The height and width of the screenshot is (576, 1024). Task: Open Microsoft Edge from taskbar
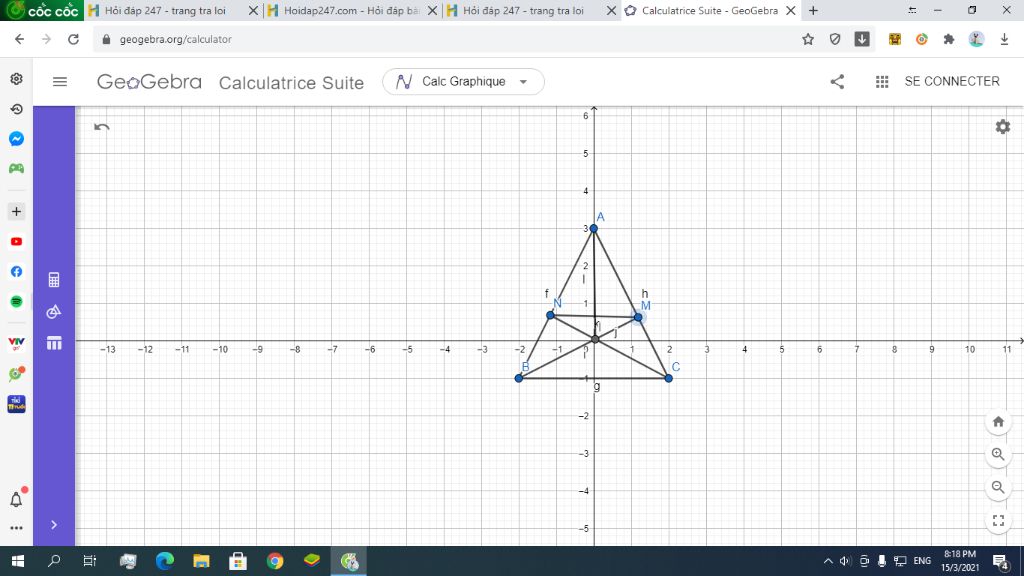165,561
